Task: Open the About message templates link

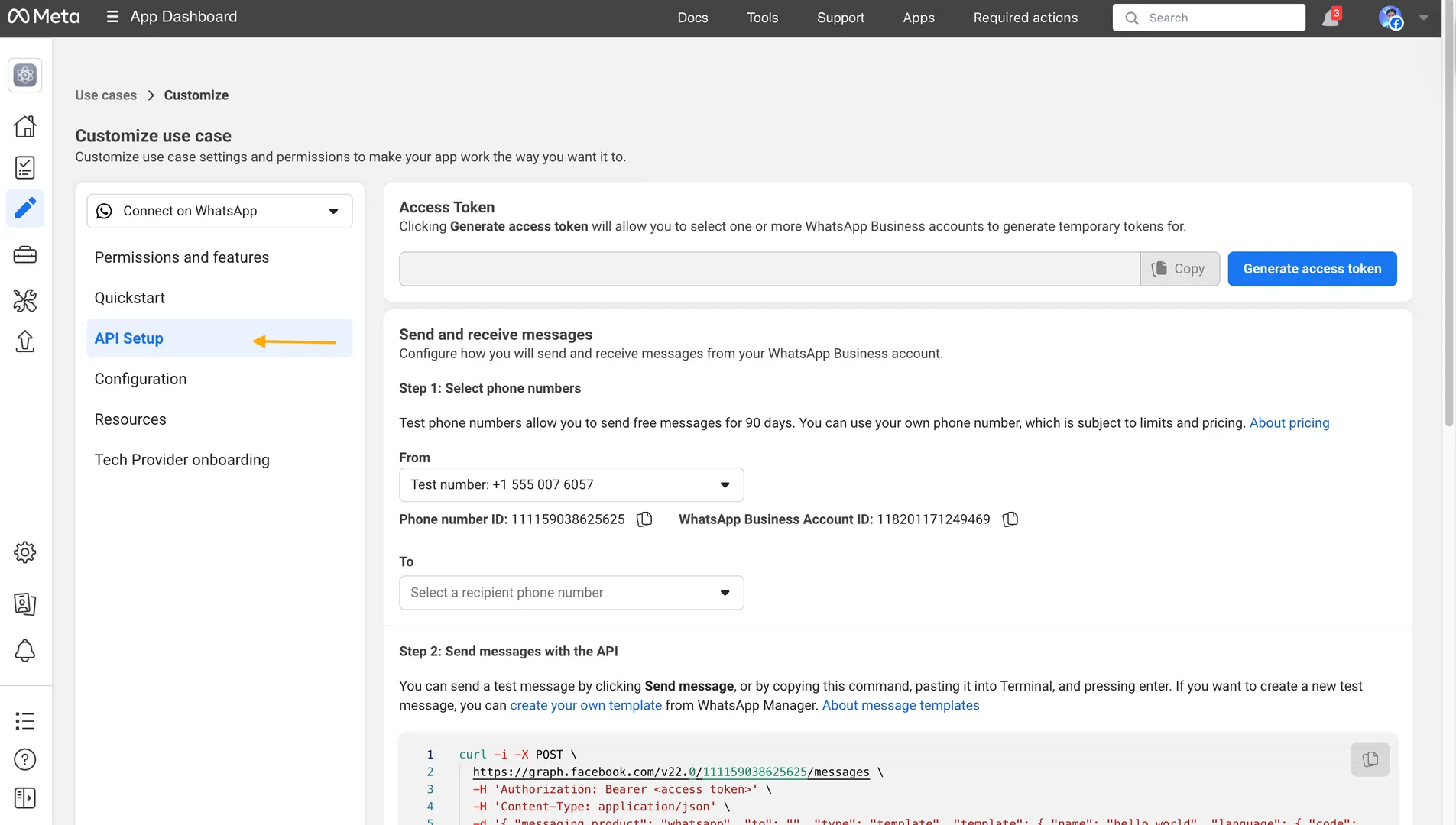Action: pos(900,705)
